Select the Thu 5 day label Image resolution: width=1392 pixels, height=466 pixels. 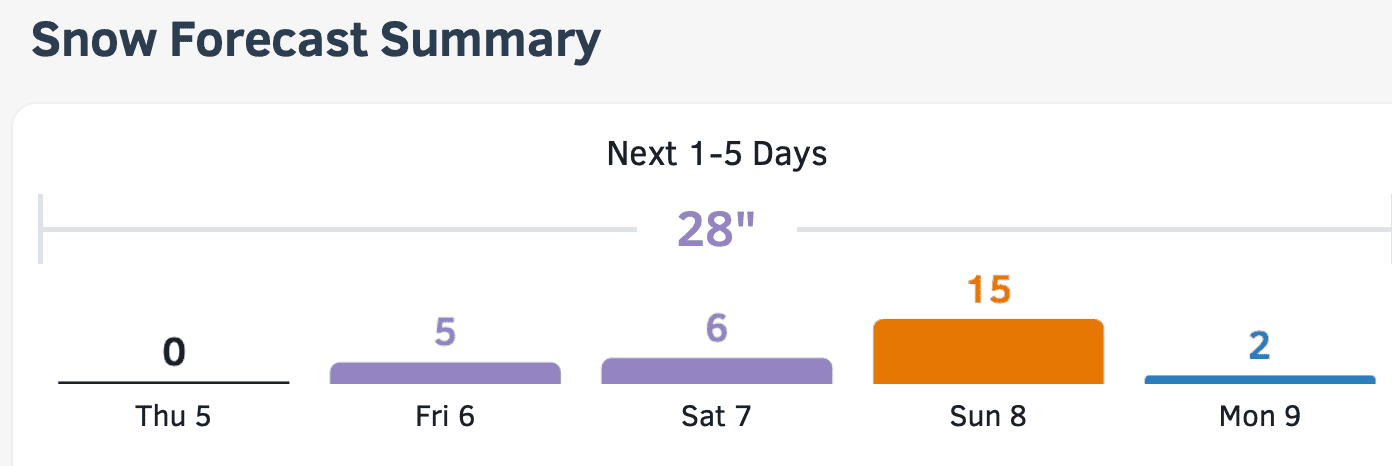174,416
